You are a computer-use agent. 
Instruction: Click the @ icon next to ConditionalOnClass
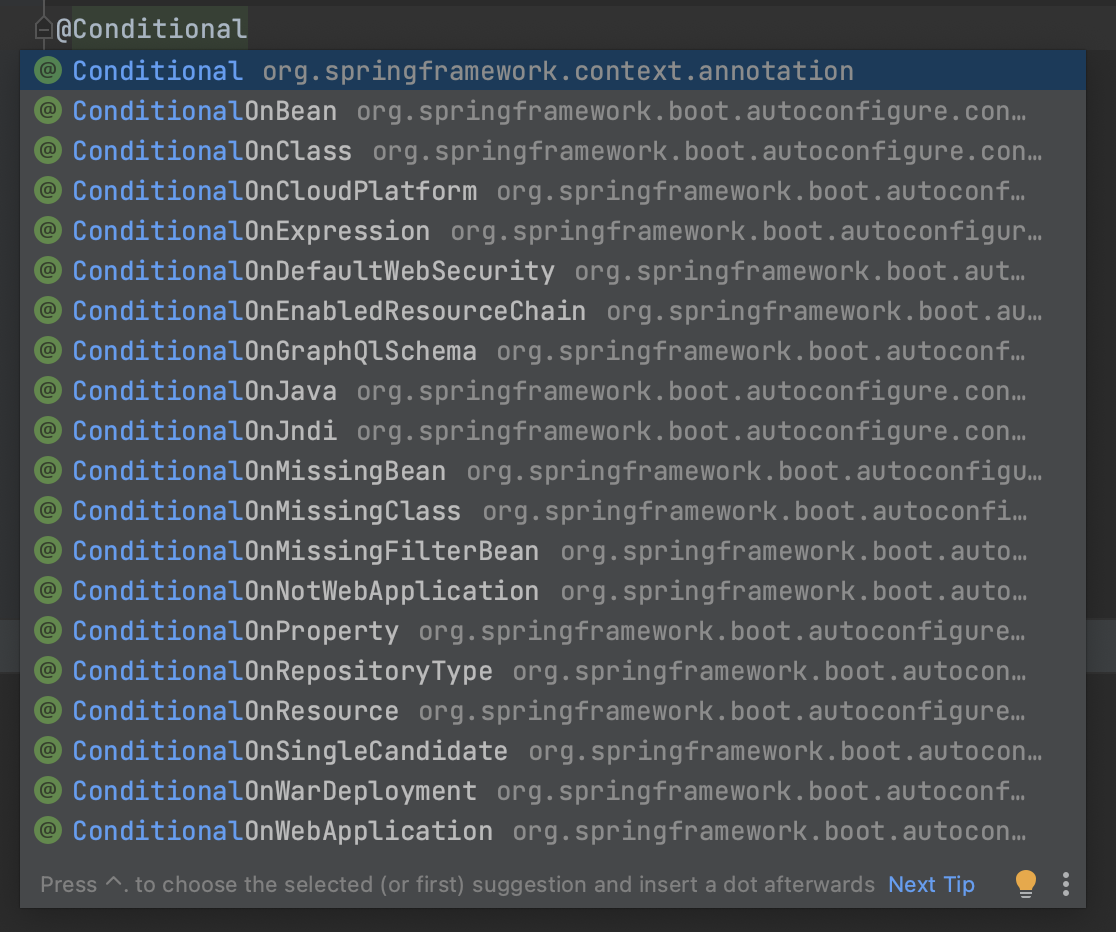(x=47, y=150)
